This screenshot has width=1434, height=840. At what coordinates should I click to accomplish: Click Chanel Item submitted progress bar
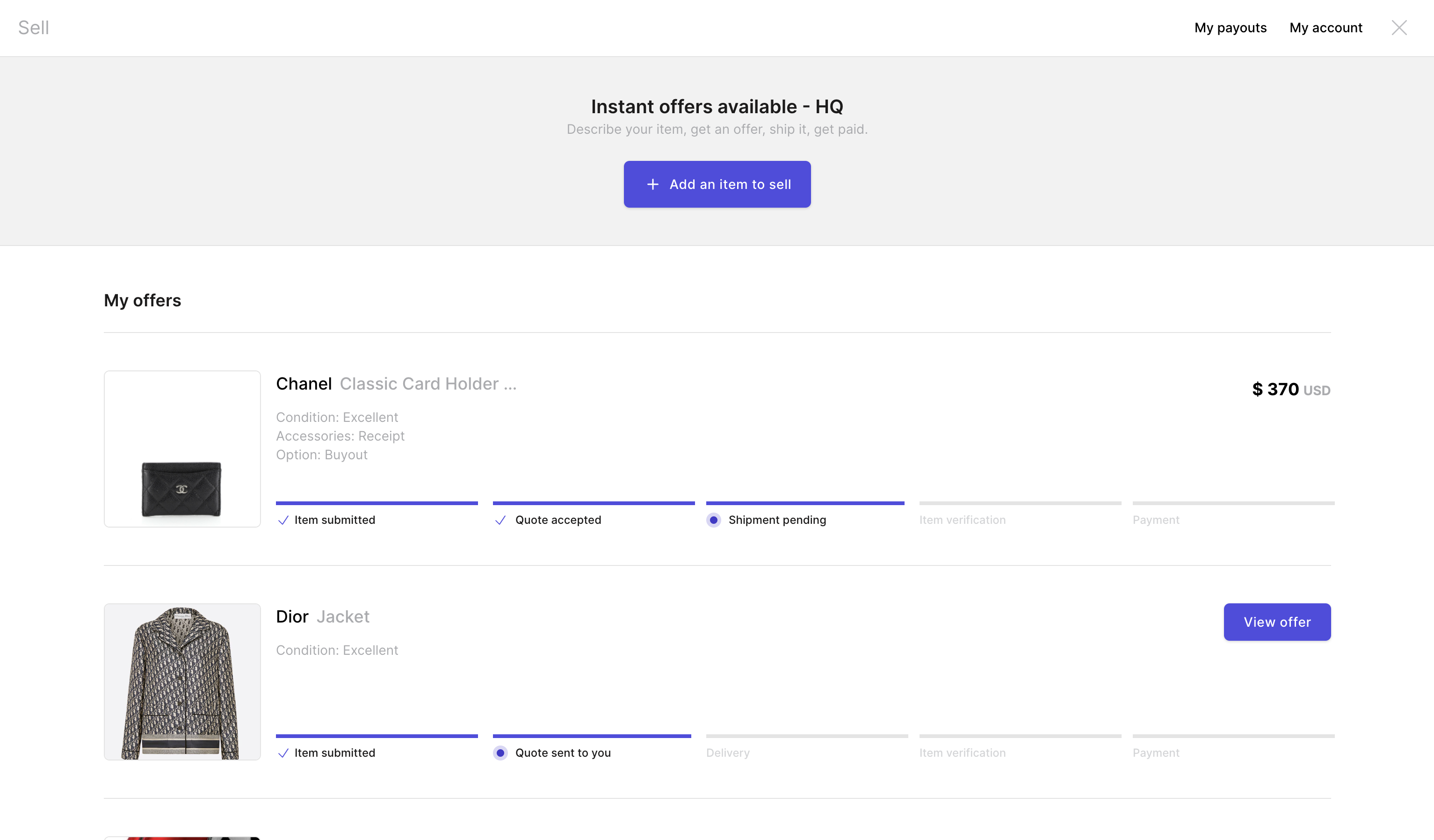[x=377, y=503]
